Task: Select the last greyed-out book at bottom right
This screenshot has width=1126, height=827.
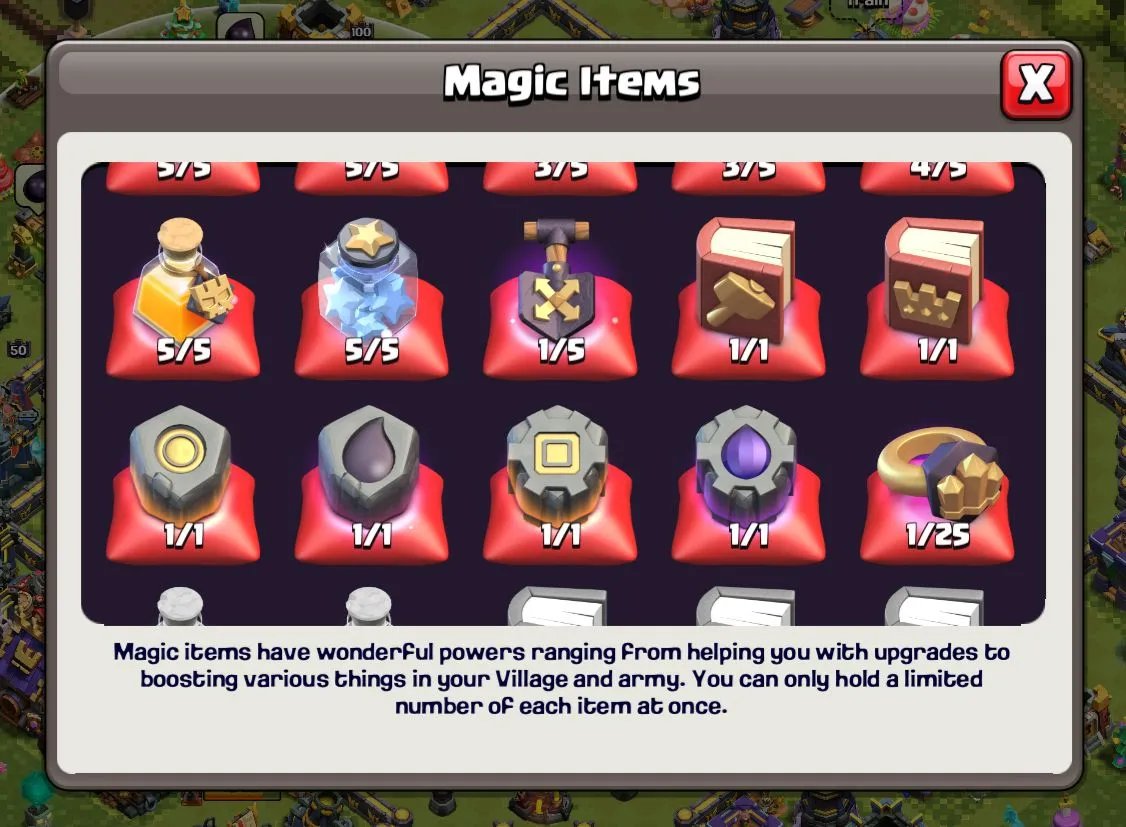Action: coord(934,606)
